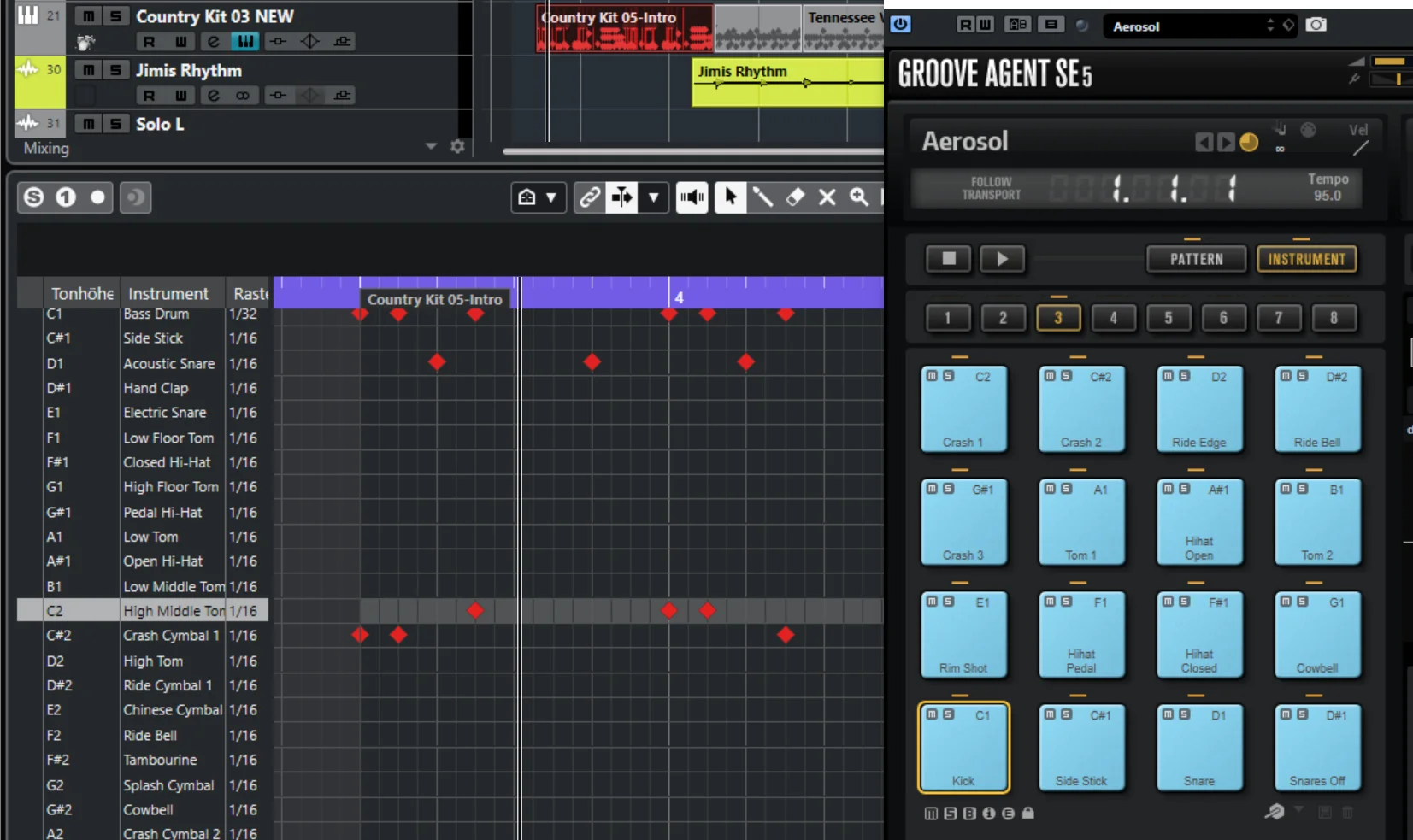Select pad group 1

[947, 318]
